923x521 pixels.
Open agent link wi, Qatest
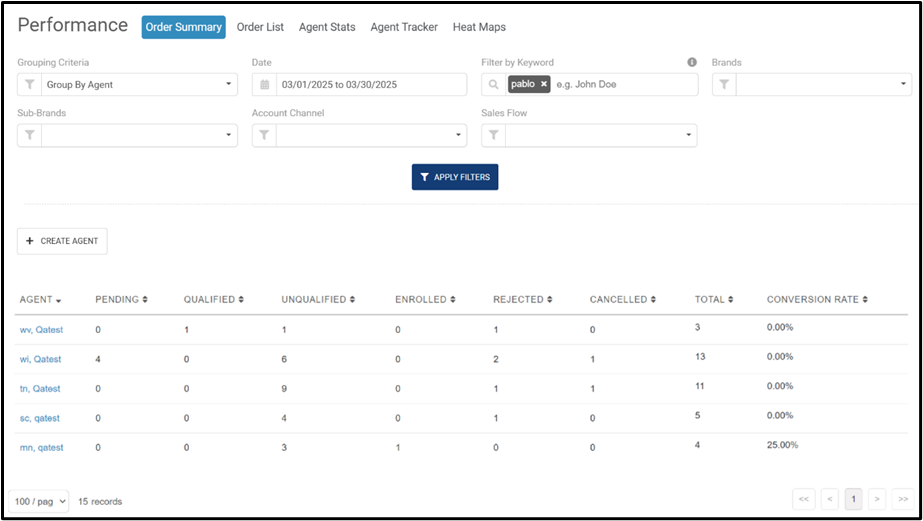pyautogui.click(x=40, y=359)
